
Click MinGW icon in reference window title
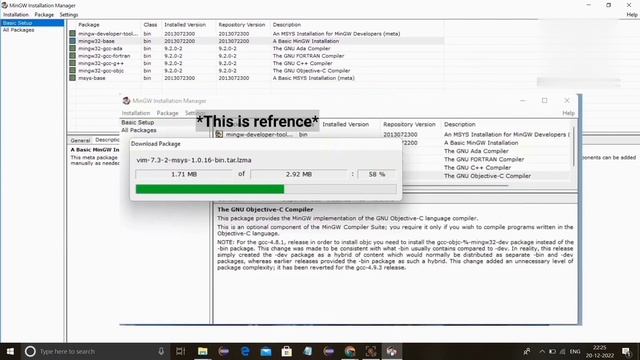coord(126,100)
